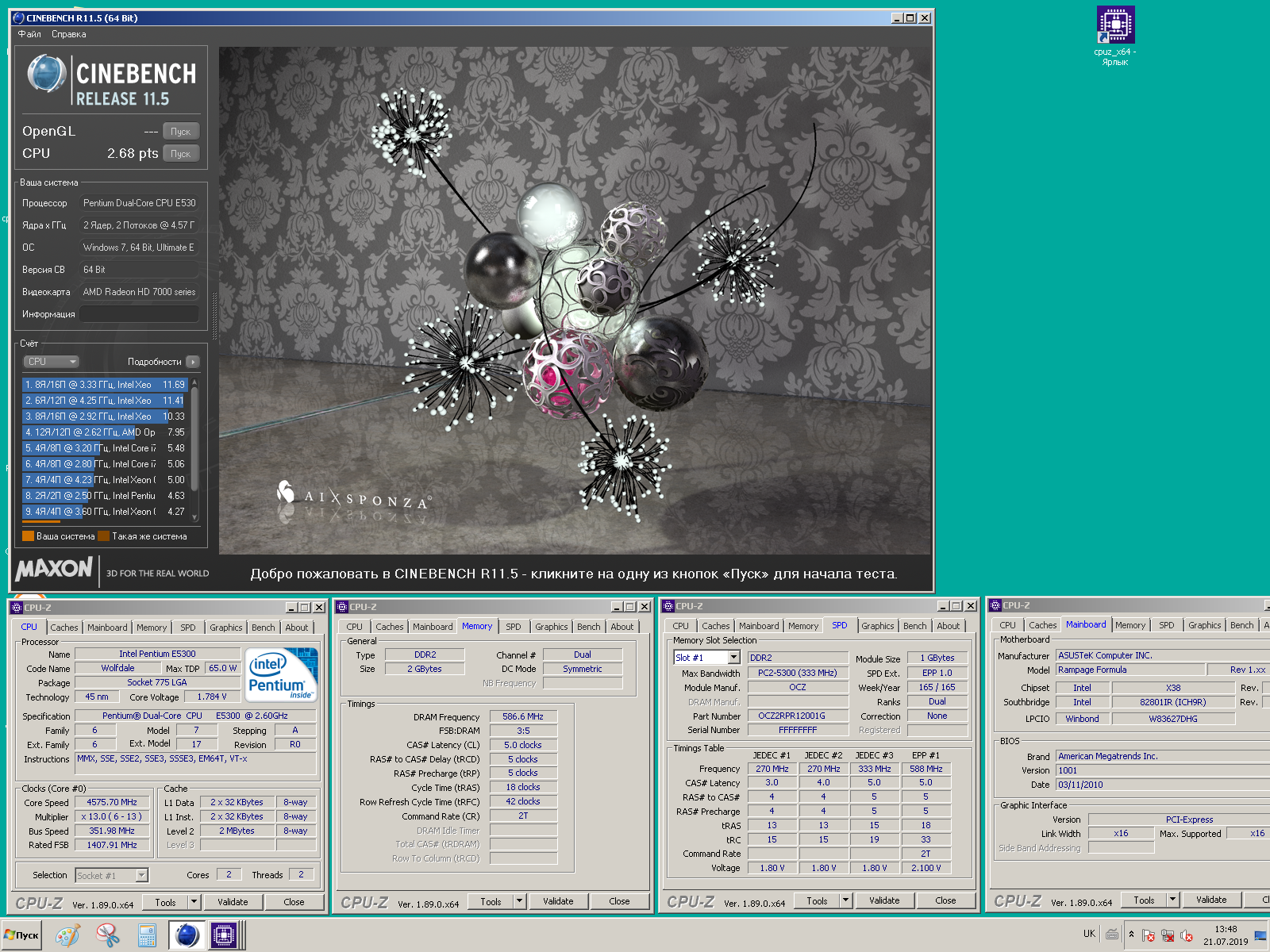Click the rendered scene preview in Cinebench
The image size is (1270, 952).
pos(575,300)
